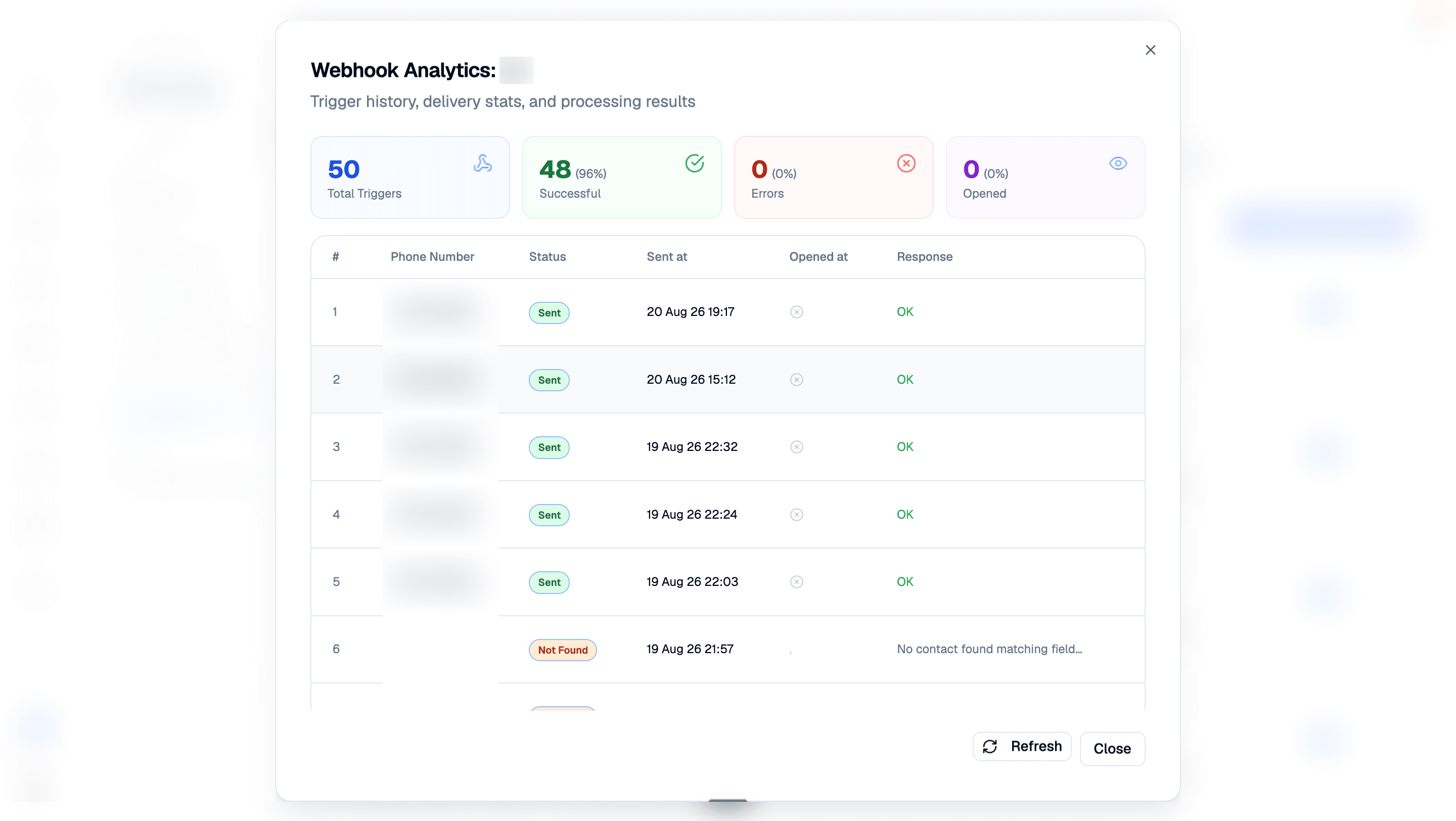
Task: Click the Sent badge in row 5
Action: coord(549,582)
